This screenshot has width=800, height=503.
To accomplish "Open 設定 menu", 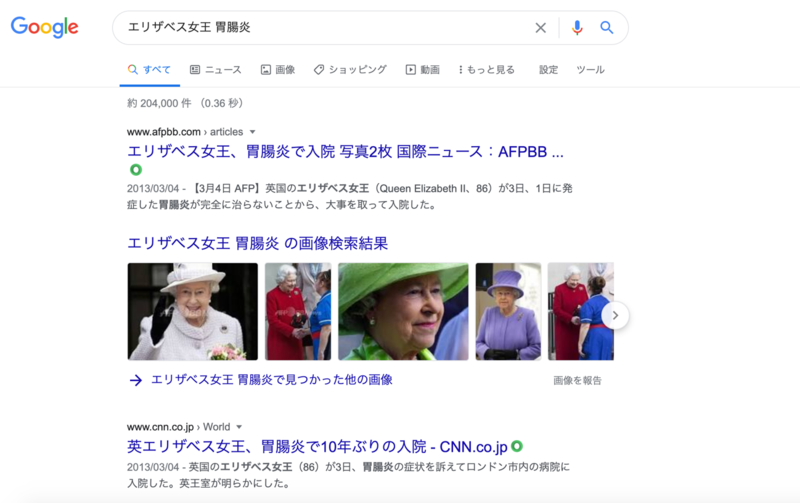I will (548, 69).
